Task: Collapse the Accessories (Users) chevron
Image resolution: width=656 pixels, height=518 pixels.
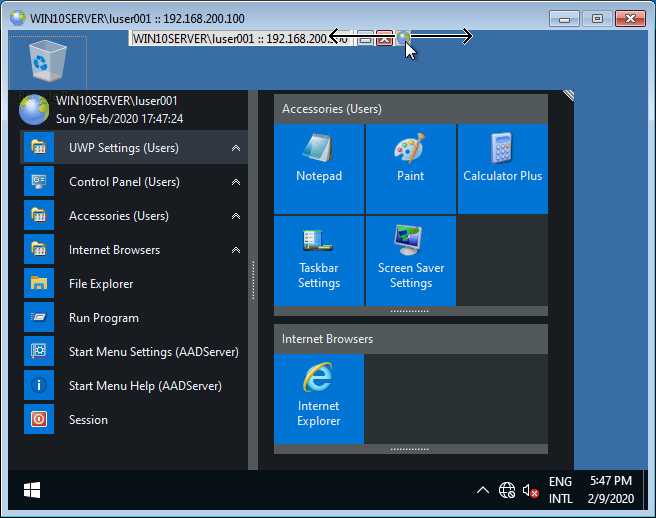Action: [x=236, y=216]
